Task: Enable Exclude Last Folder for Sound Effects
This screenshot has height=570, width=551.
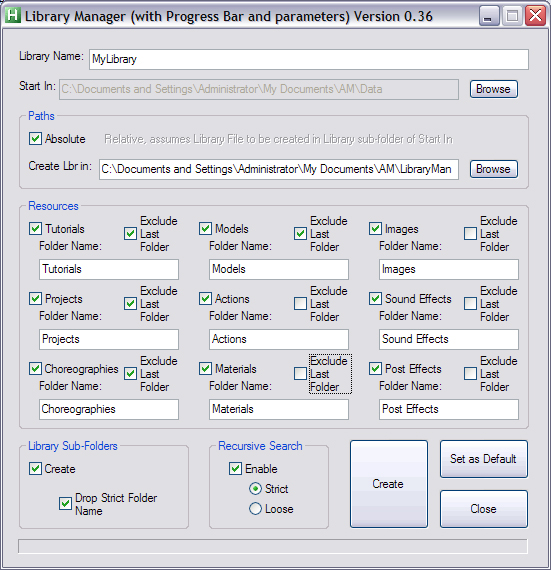Action: click(x=470, y=304)
